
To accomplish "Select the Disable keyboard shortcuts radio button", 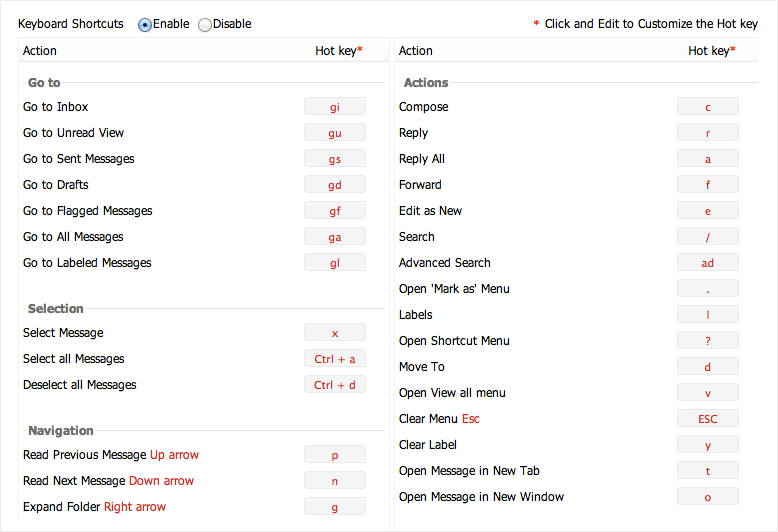I will [x=205, y=25].
